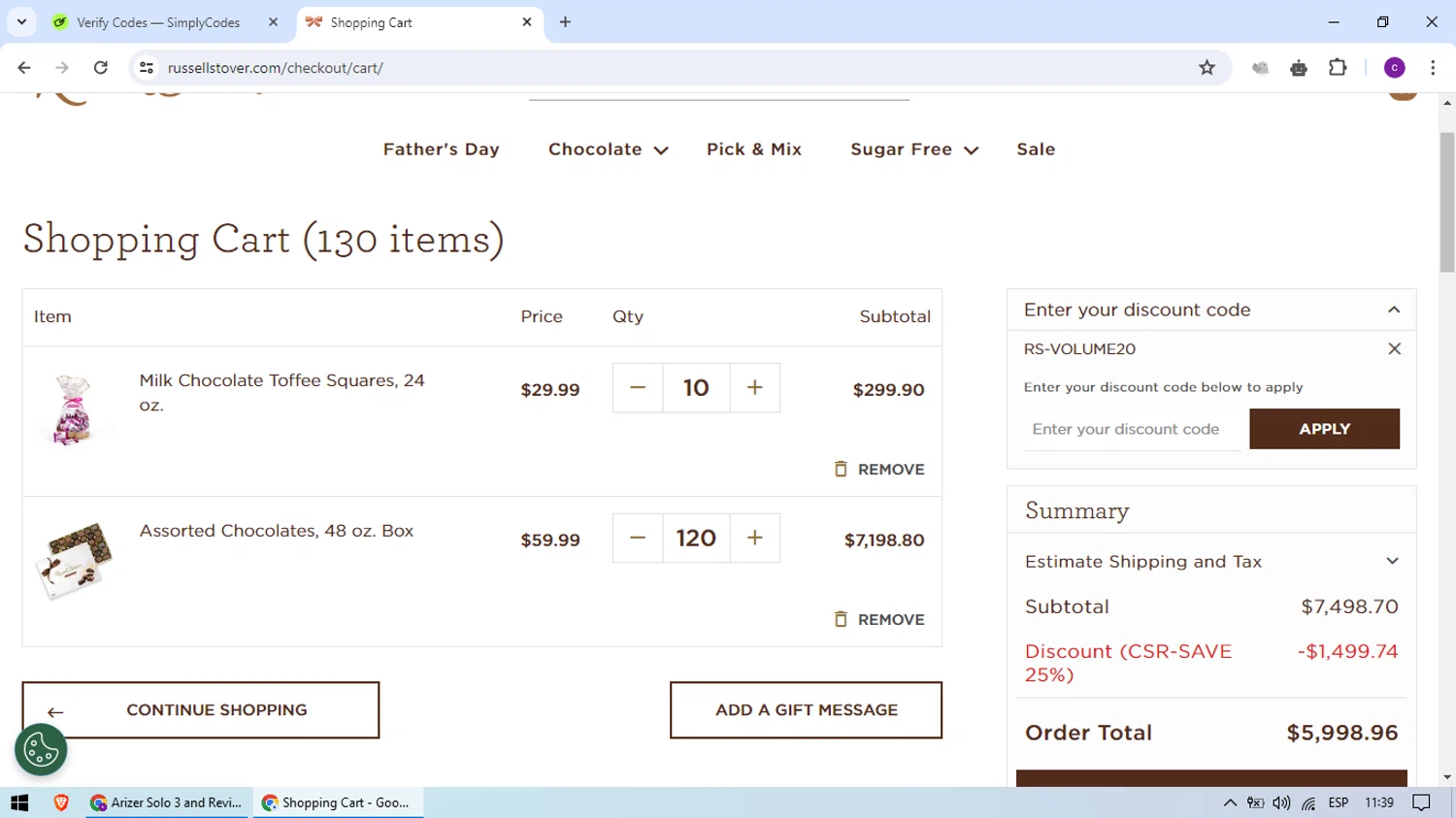Screen dimensions: 1456x818
Task: Open the Sugar Free menu dropdown
Action: point(914,149)
